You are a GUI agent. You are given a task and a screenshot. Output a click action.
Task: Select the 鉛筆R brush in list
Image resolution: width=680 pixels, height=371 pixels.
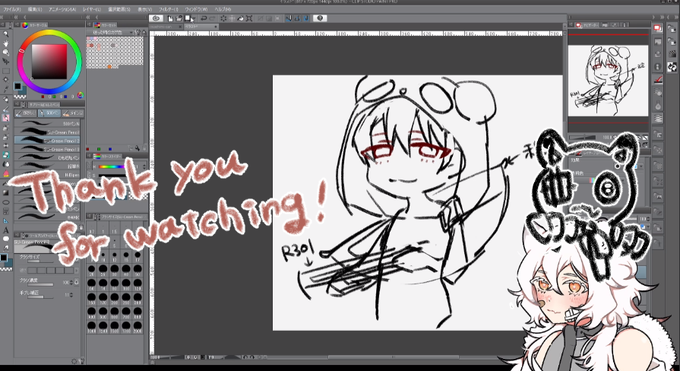click(x=47, y=166)
